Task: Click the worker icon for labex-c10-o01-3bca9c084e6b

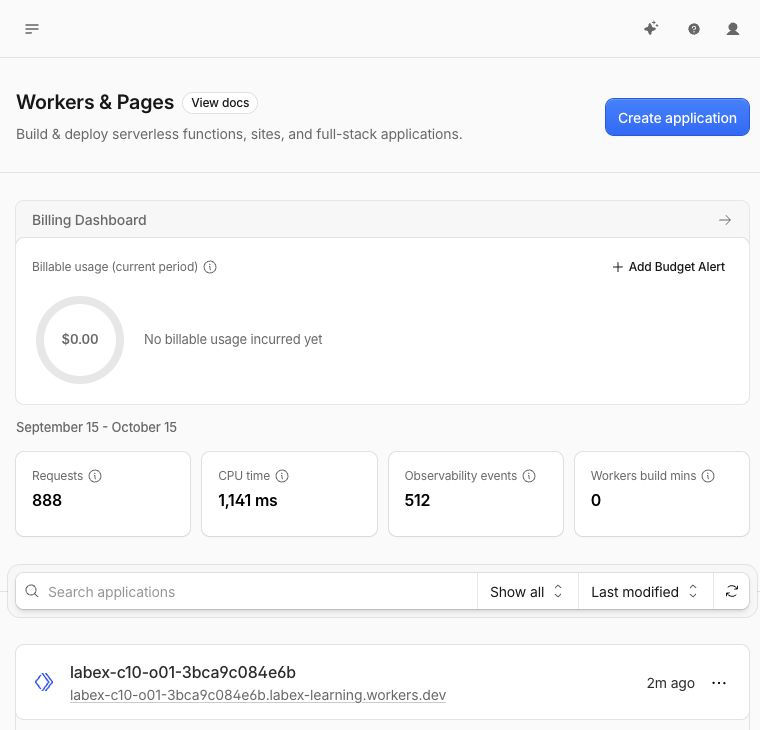Action: pos(44,682)
